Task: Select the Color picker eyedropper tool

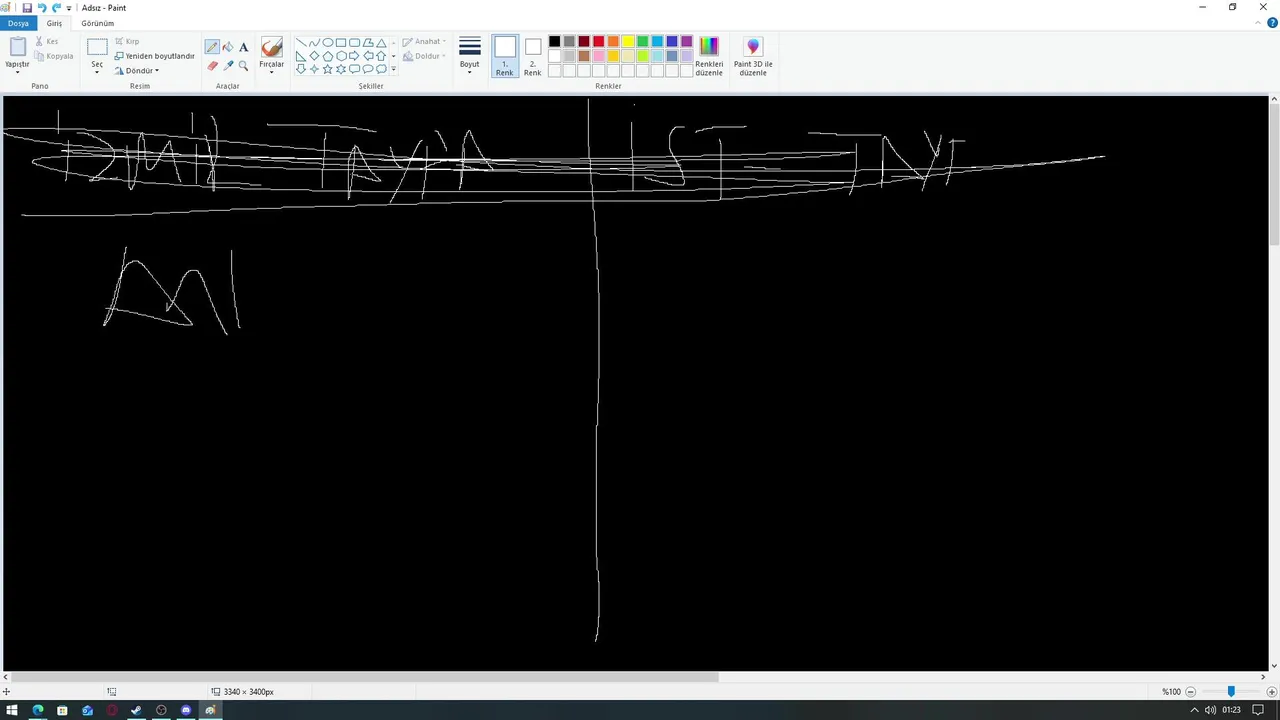Action: click(228, 65)
